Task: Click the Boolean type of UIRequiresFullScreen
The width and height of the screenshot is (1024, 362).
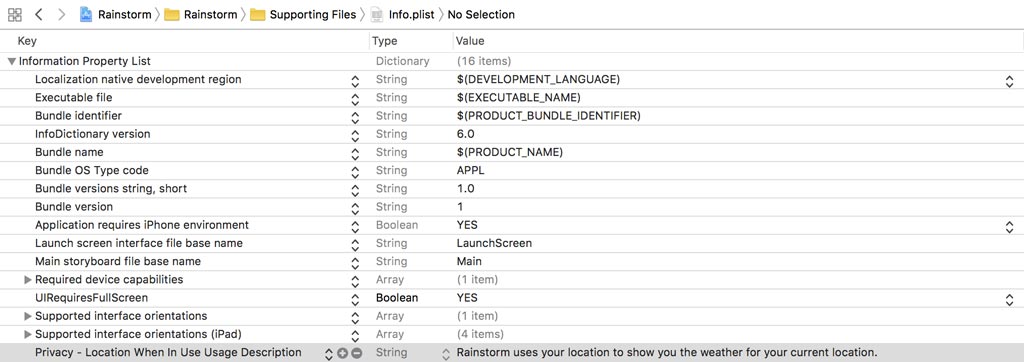Action: pyautogui.click(x=397, y=298)
